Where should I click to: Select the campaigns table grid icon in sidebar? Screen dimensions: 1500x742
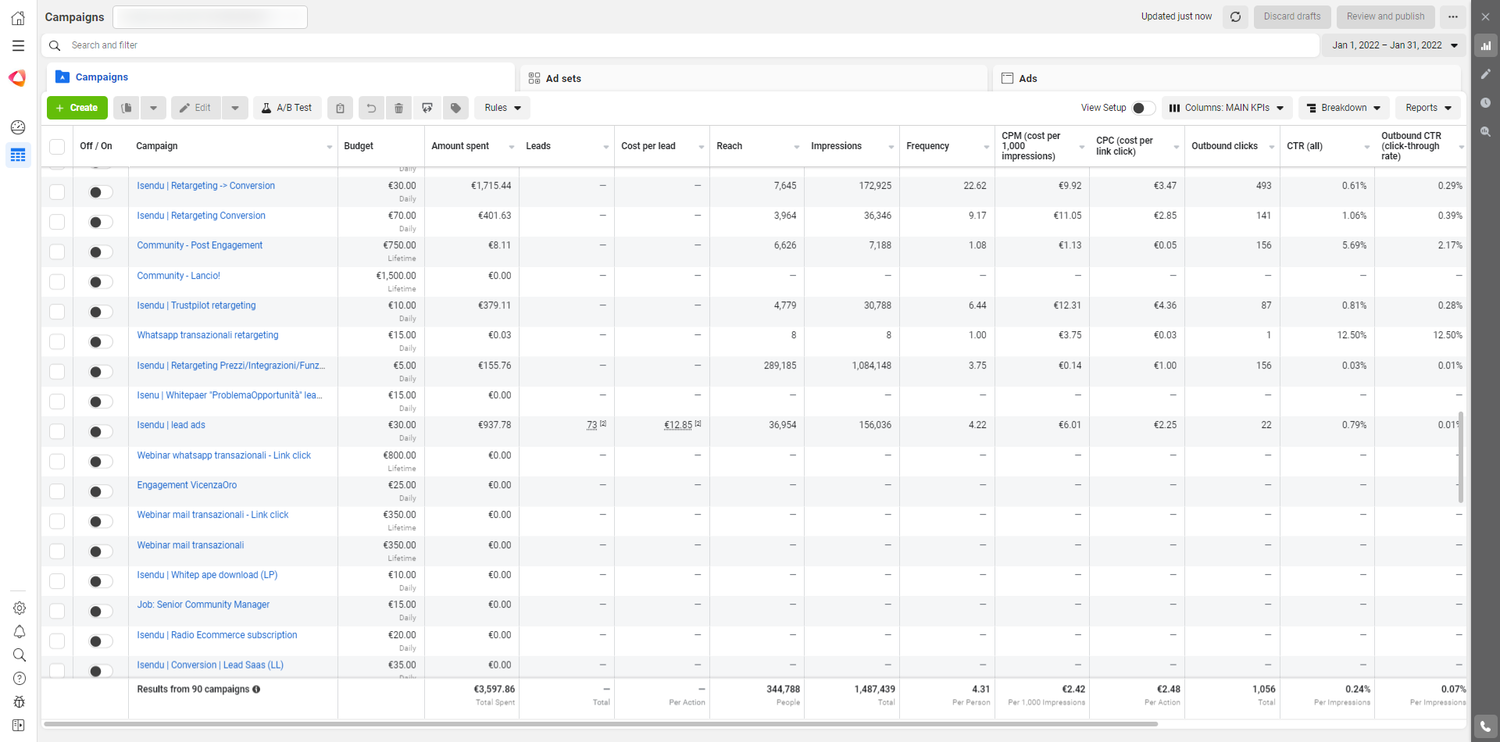18,155
